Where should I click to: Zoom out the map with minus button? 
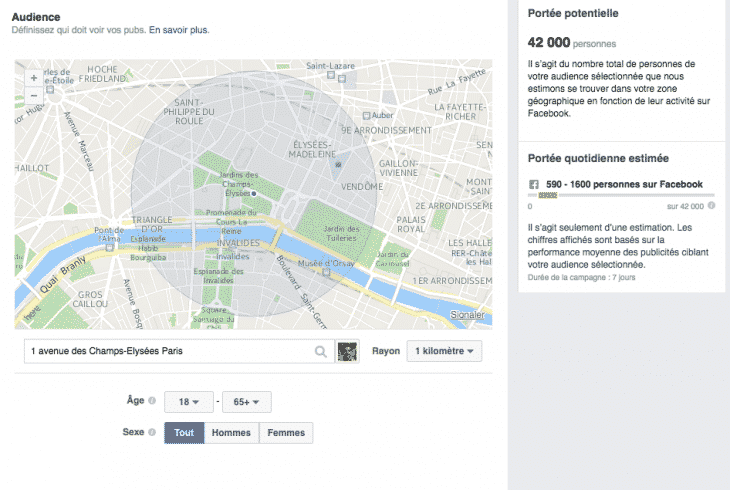click(x=34, y=95)
